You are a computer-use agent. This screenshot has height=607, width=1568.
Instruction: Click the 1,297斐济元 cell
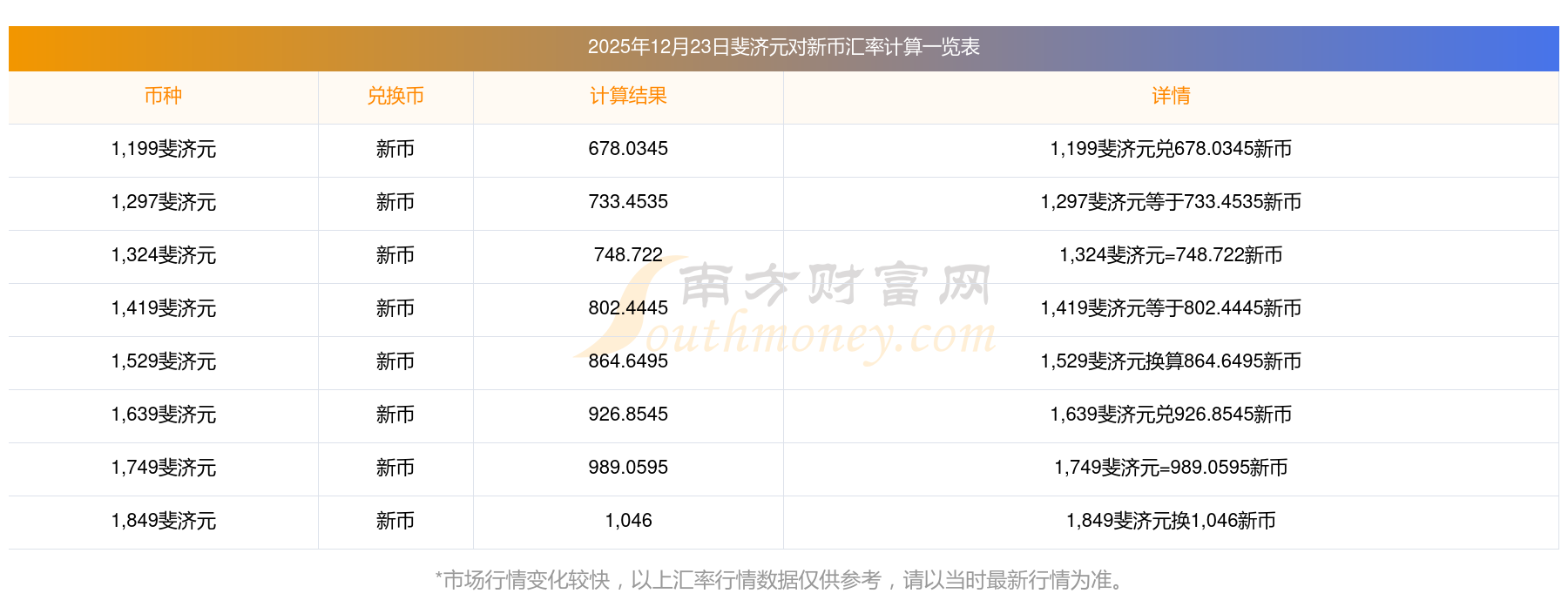[x=163, y=202]
